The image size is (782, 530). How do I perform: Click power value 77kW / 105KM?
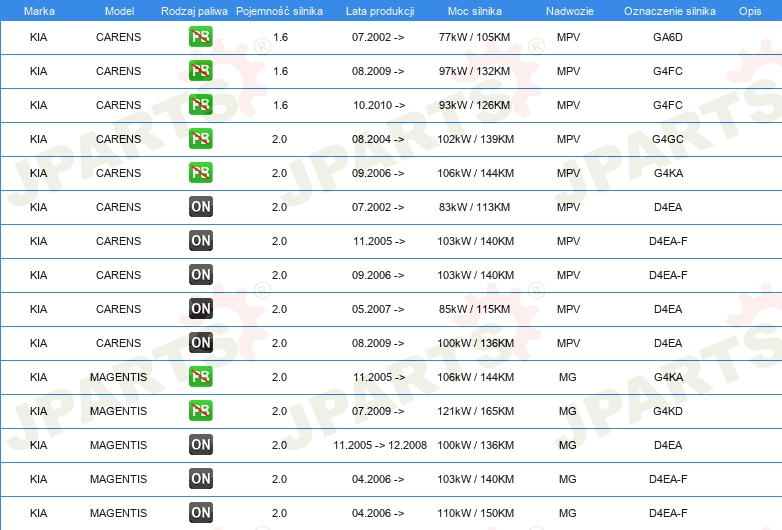[x=474, y=37]
